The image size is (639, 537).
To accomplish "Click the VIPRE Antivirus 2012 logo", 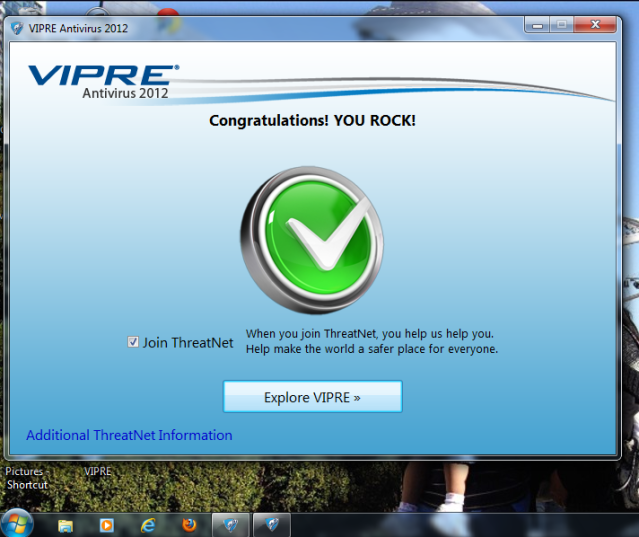I will click(104, 81).
